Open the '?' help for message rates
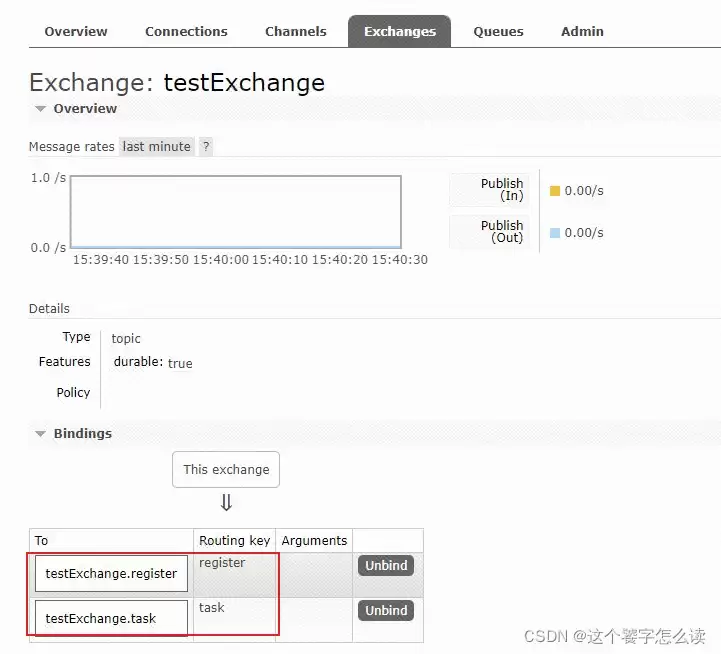The height and width of the screenshot is (654, 721). [206, 146]
